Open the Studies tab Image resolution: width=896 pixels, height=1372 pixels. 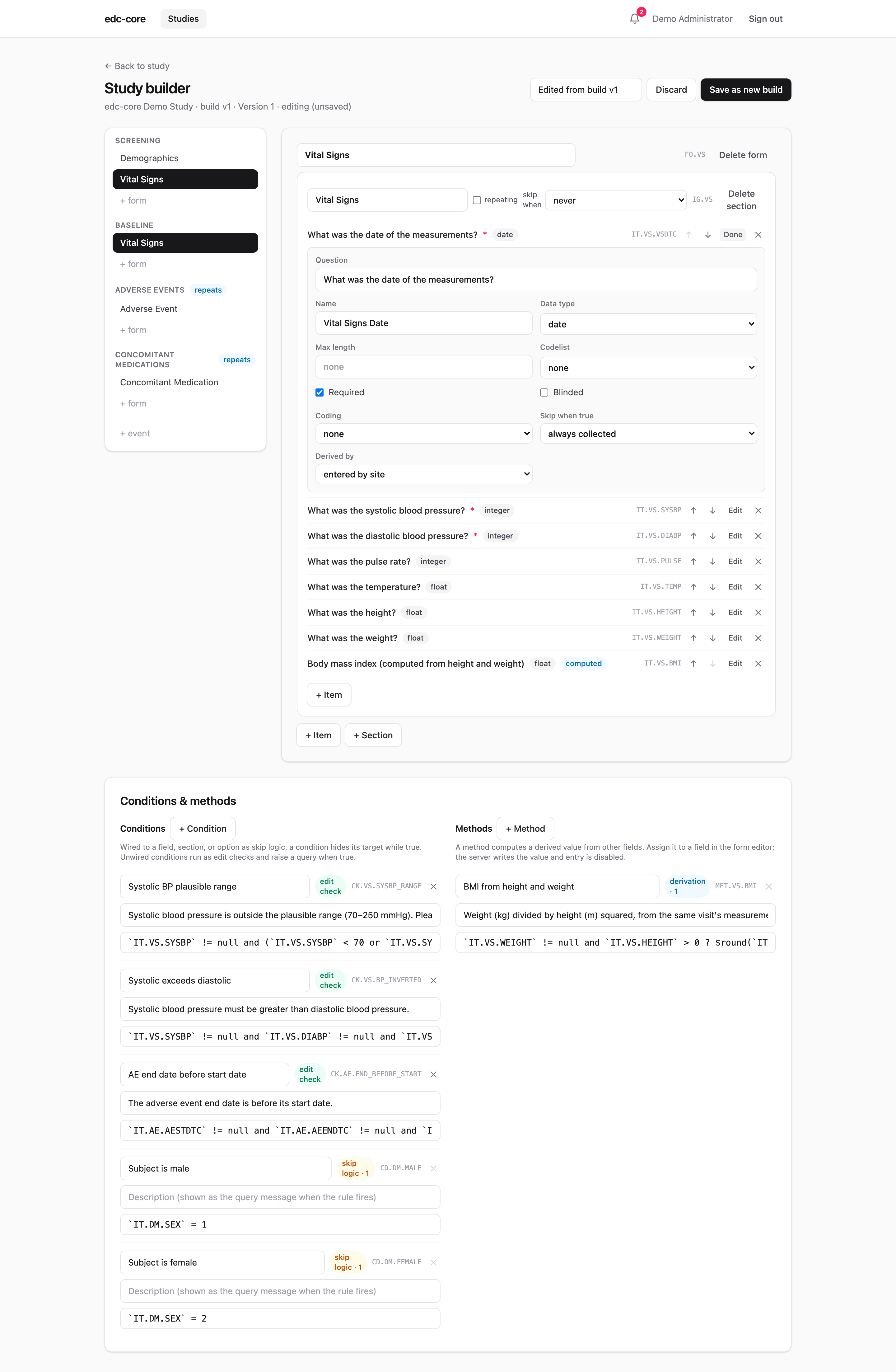pos(183,18)
